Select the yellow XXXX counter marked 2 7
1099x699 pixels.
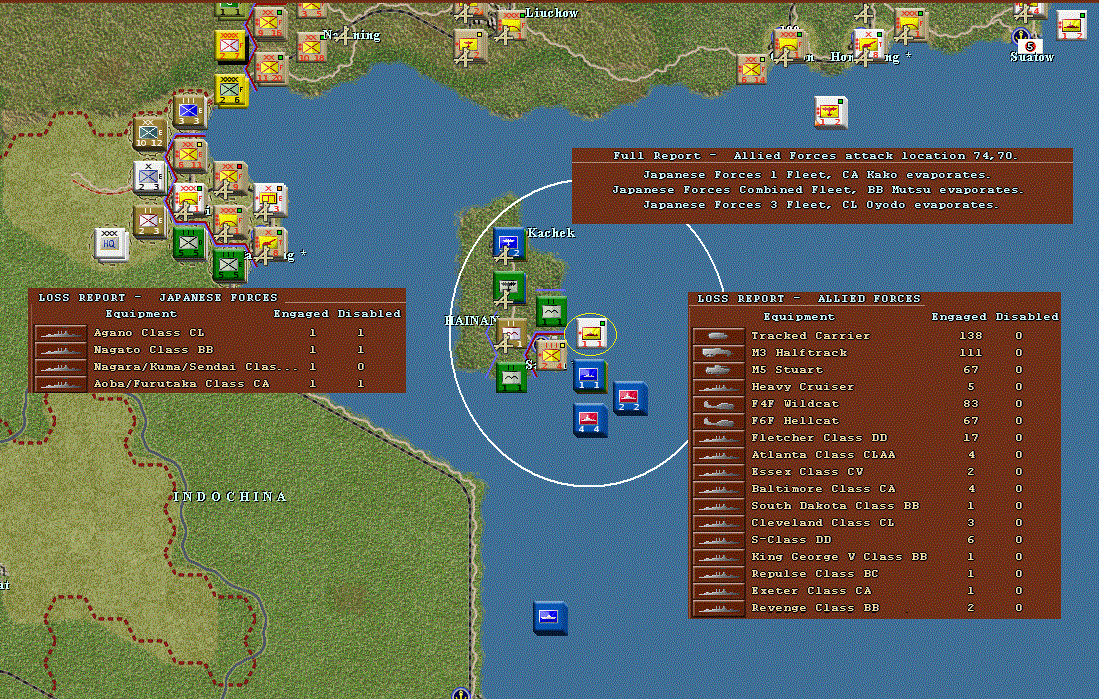tap(230, 46)
